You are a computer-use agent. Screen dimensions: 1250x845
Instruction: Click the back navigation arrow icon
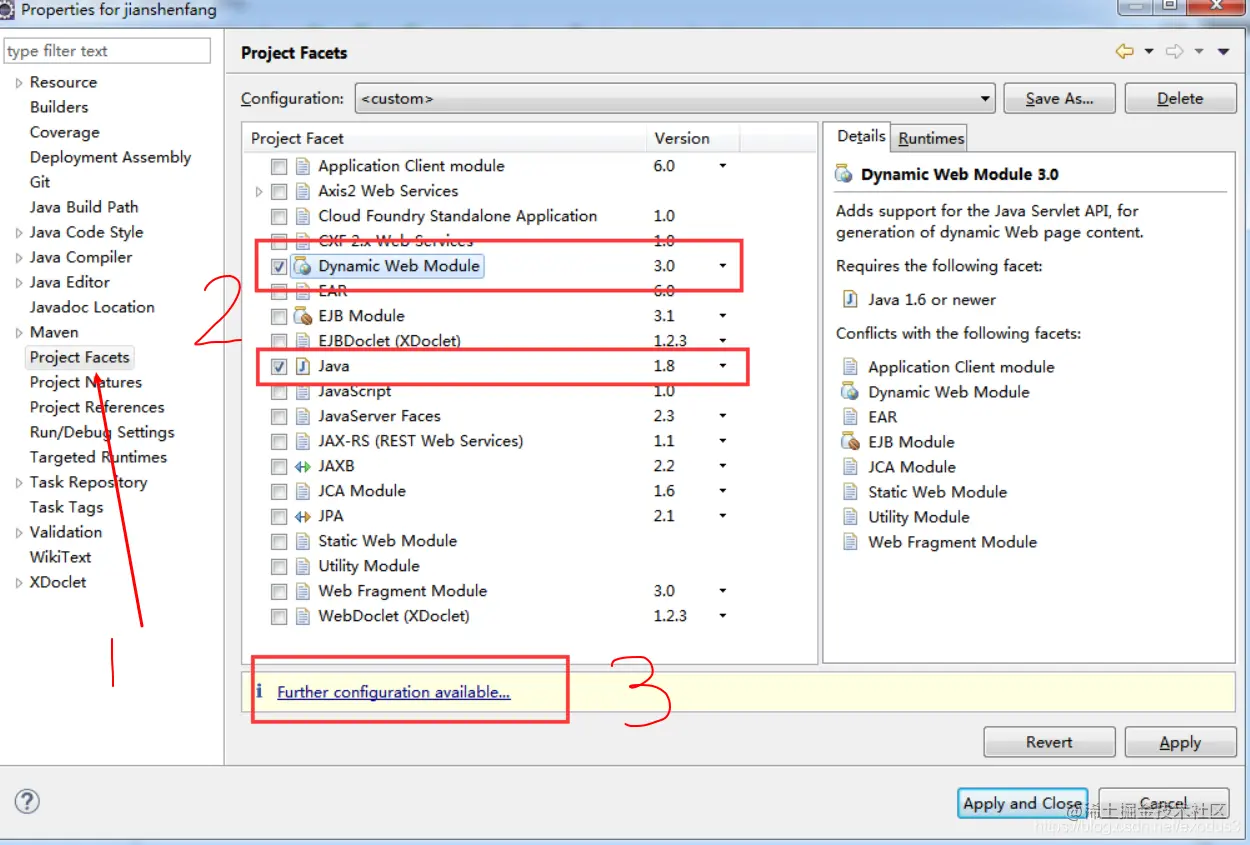coord(1125,52)
